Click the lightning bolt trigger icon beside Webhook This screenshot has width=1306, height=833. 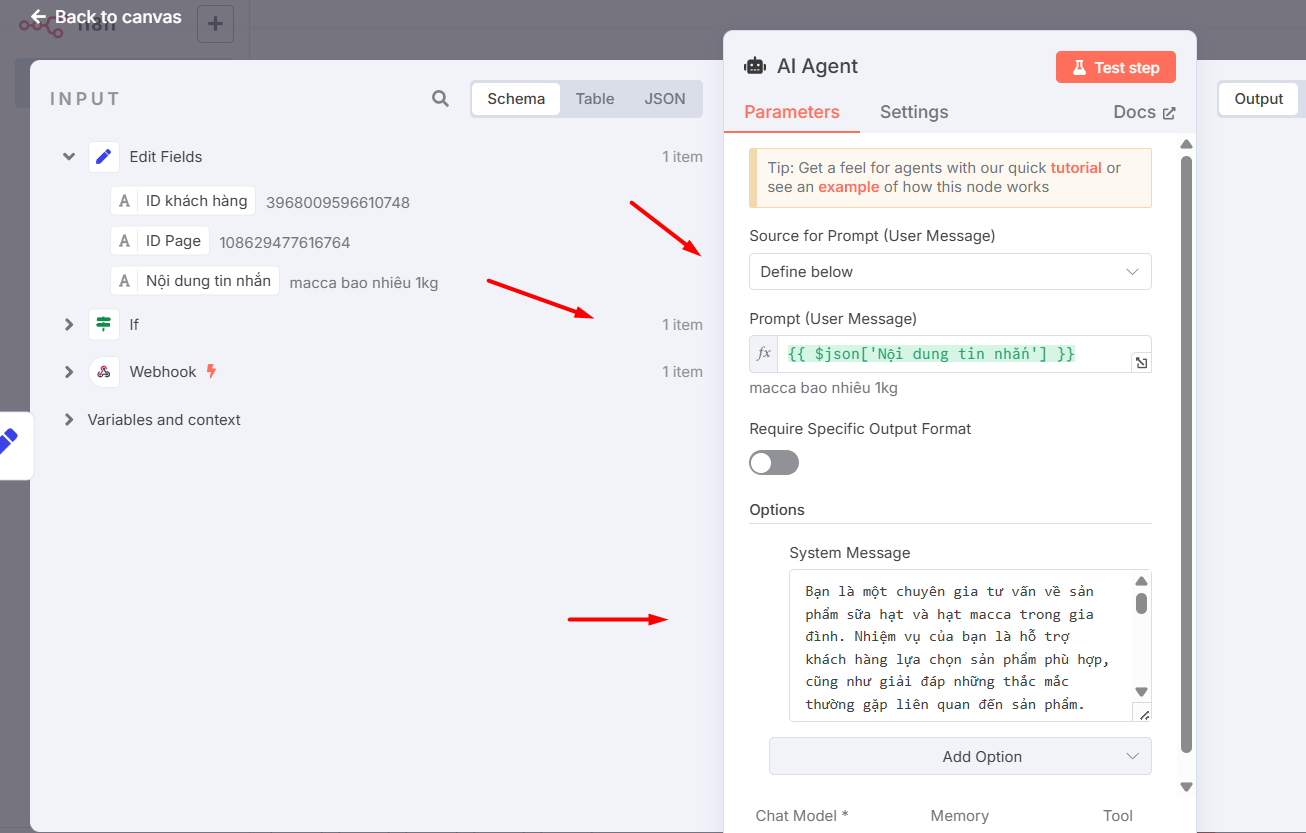click(211, 371)
